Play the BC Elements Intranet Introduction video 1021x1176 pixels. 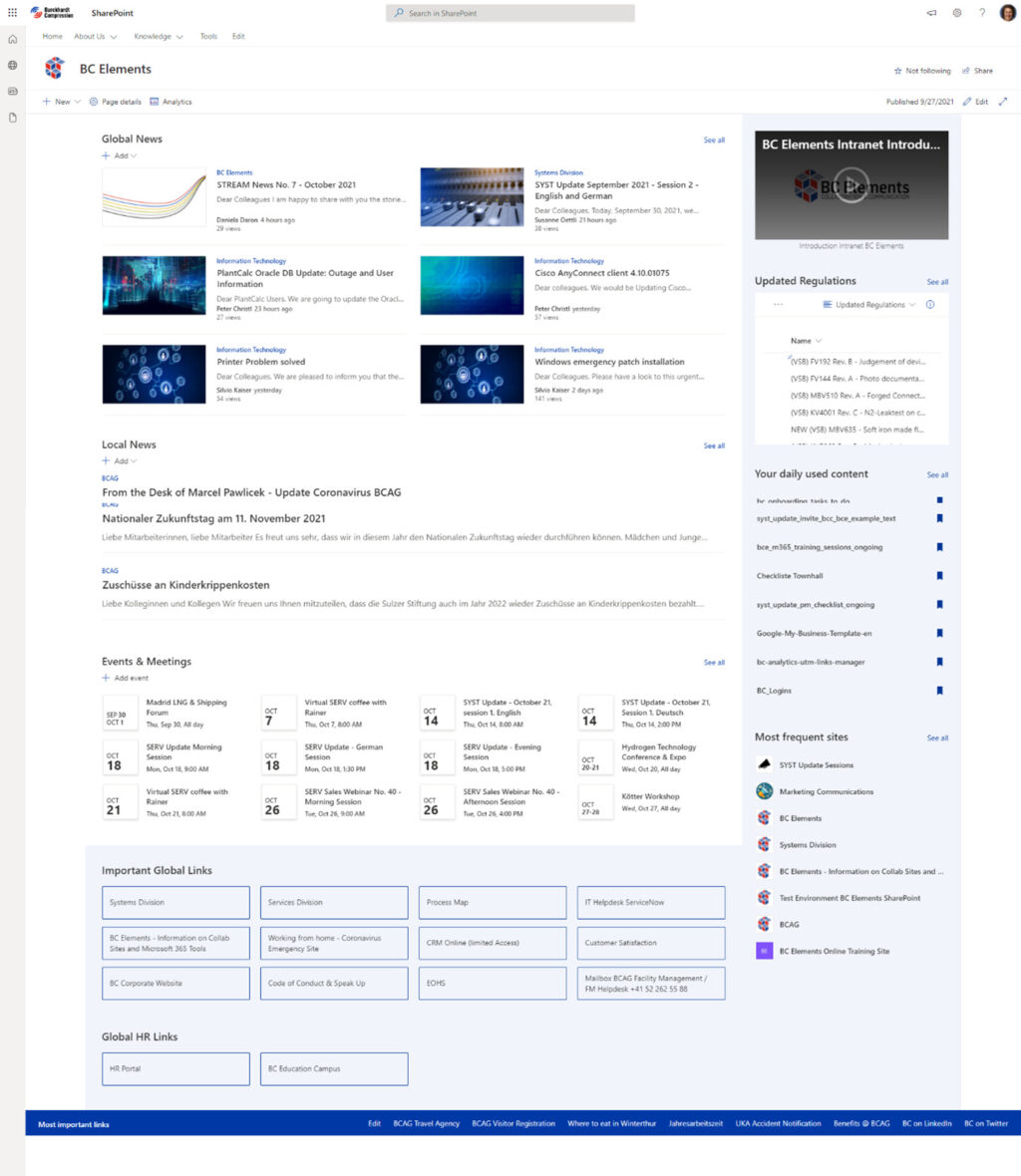coord(851,184)
